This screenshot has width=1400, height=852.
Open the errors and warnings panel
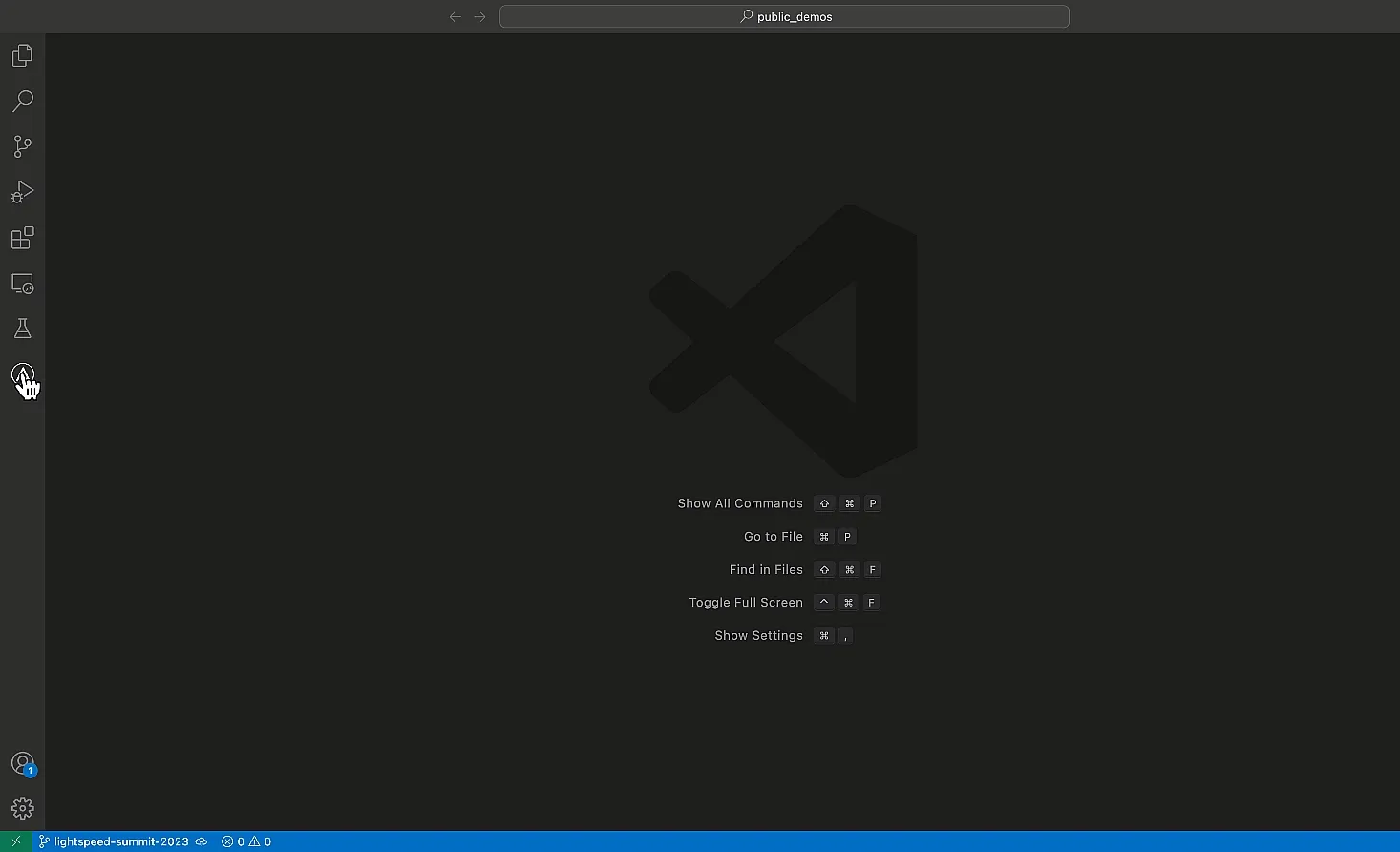(245, 841)
